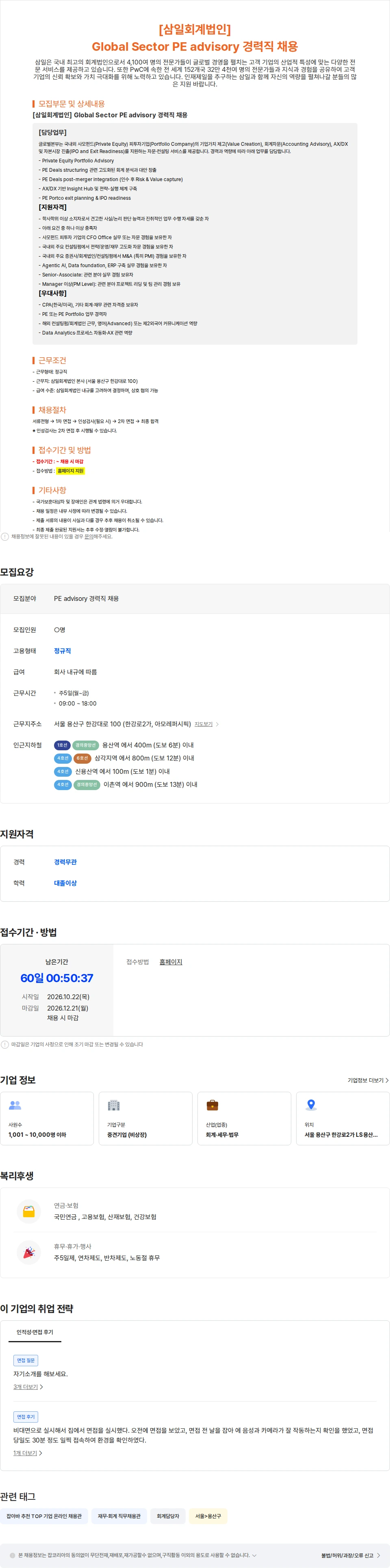Screen dimensions: 390x1568
Task: Click the 연금·보험 welfare icon
Action: (28, 1211)
